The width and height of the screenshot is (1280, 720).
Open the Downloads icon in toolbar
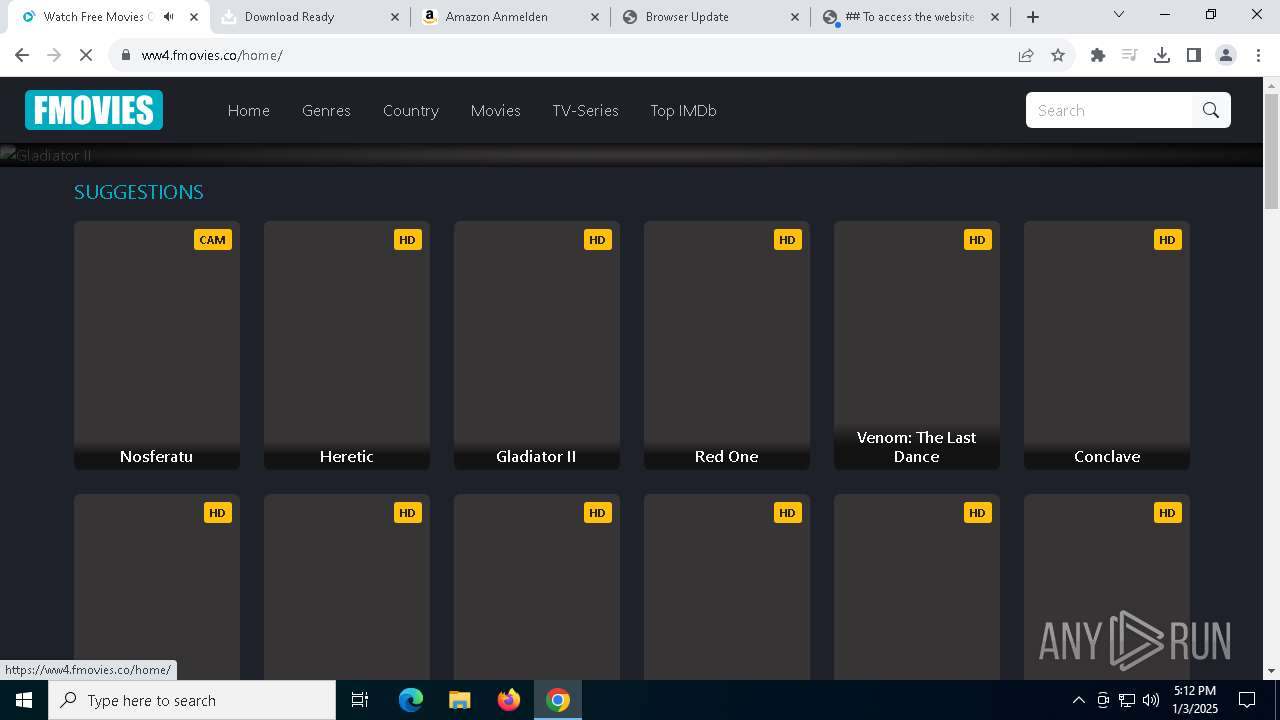pos(1162,55)
